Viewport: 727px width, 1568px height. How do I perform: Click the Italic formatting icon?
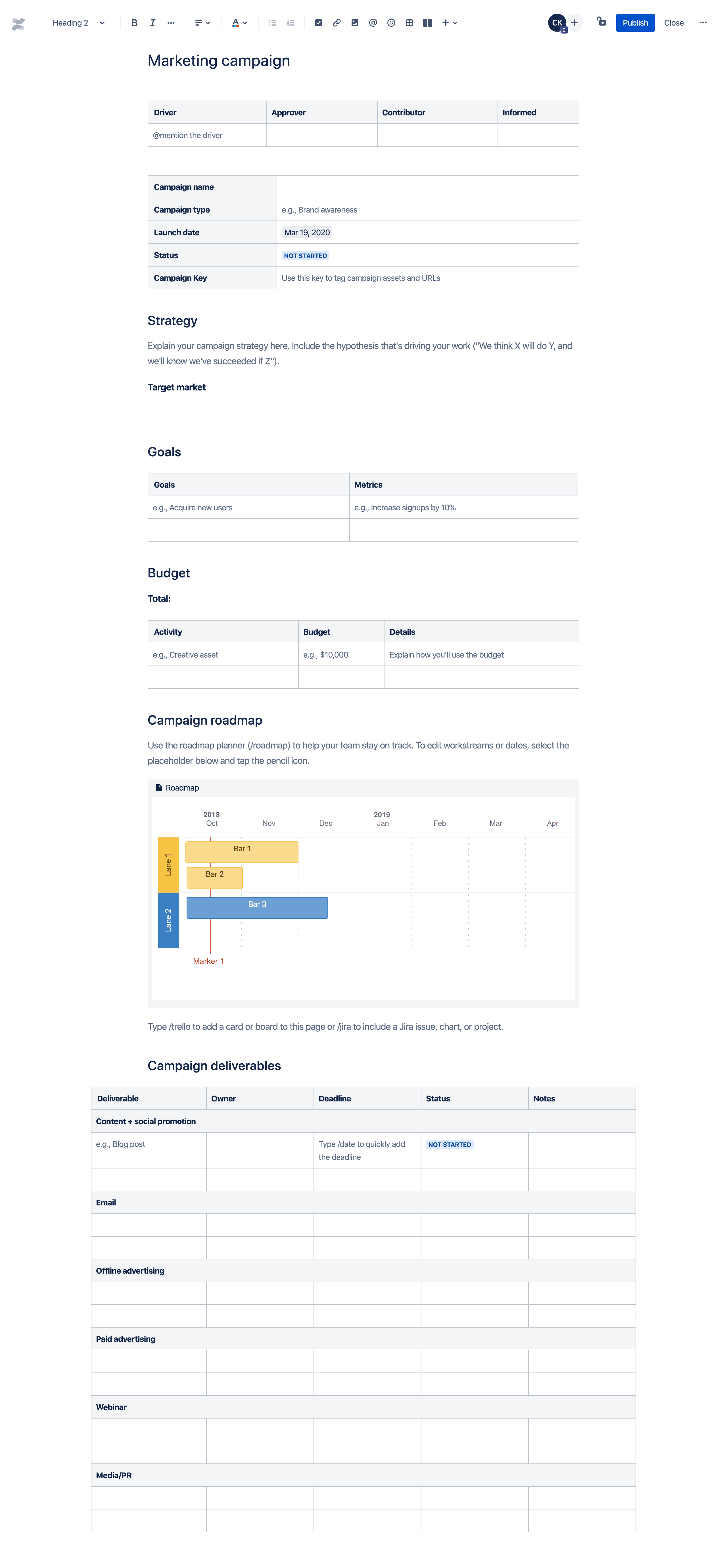pos(152,22)
